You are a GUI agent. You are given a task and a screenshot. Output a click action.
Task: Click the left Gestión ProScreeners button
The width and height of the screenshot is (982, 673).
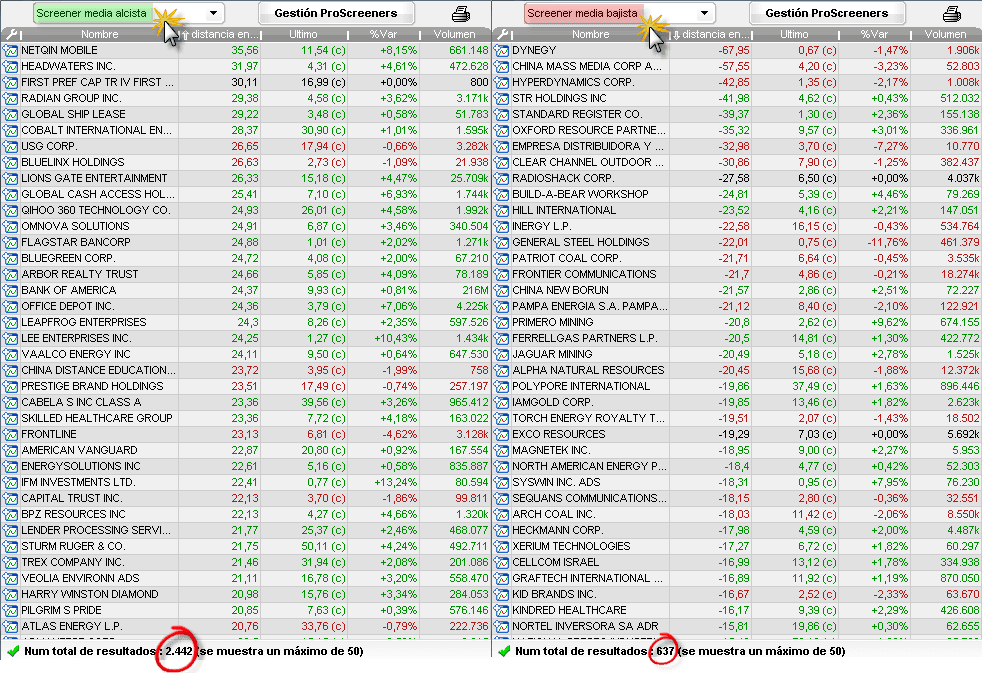click(x=336, y=13)
